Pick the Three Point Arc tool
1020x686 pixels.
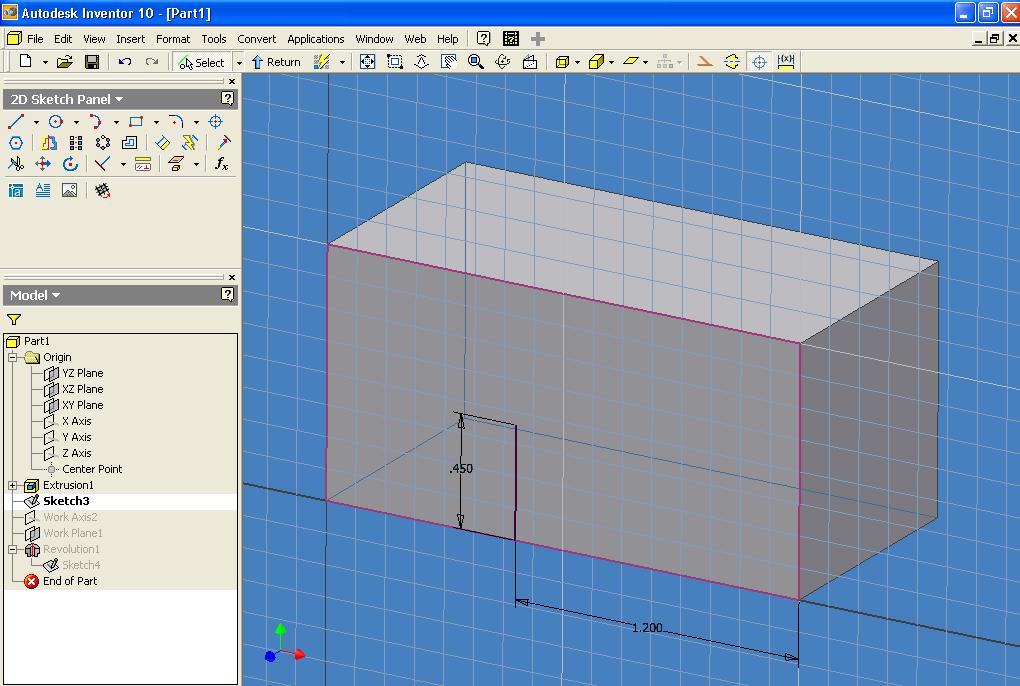click(x=96, y=122)
